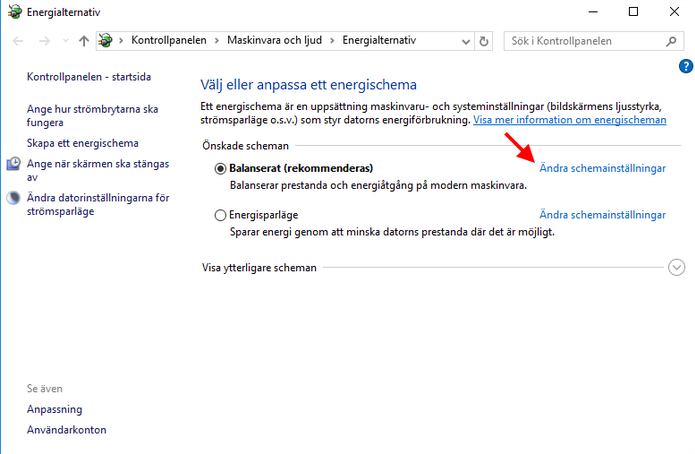Open Anpassning link under Se även
This screenshot has height=454, width=695.
[x=55, y=409]
